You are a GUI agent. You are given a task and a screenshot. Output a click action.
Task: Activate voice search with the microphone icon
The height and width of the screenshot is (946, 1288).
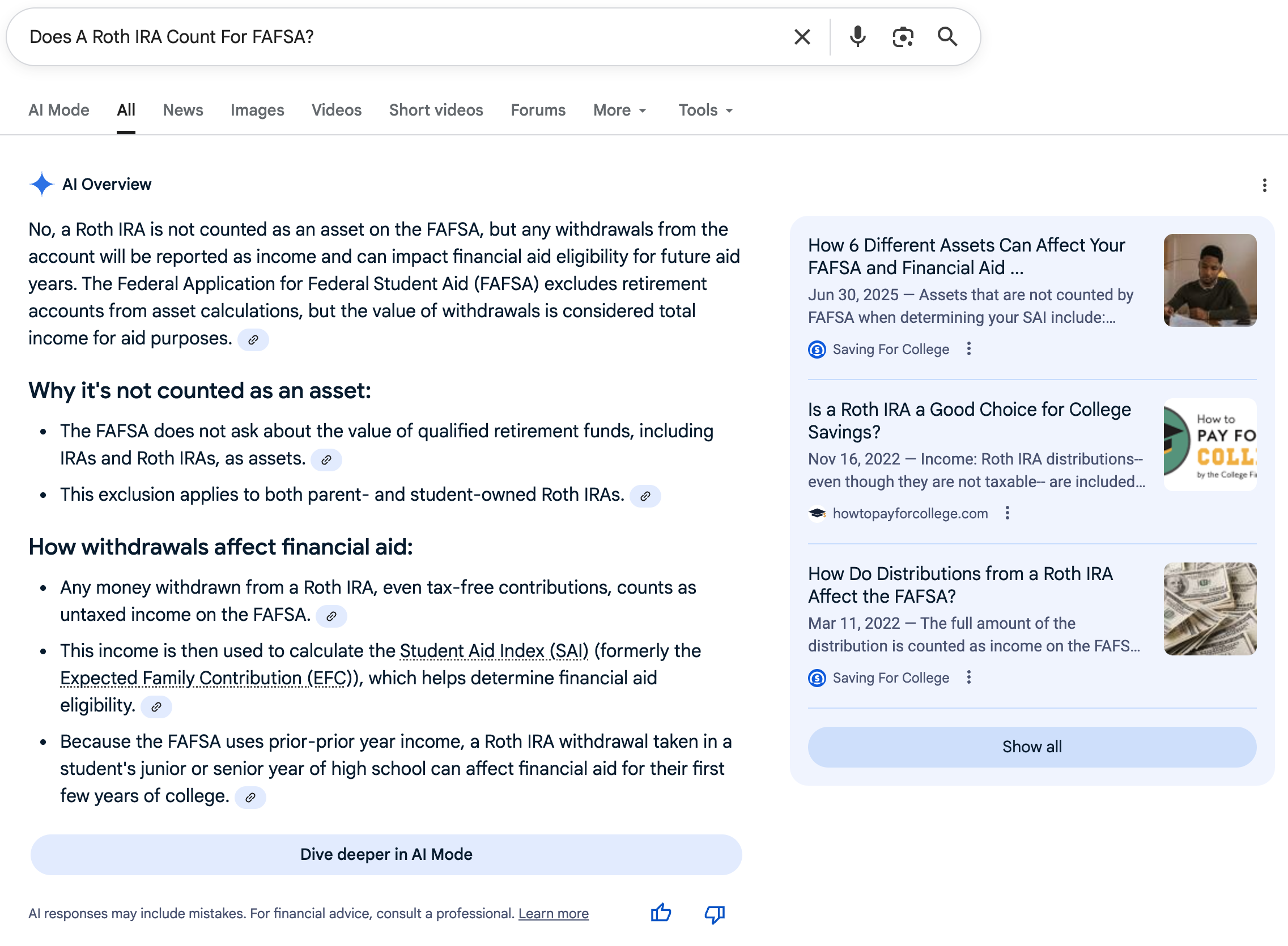tap(857, 37)
